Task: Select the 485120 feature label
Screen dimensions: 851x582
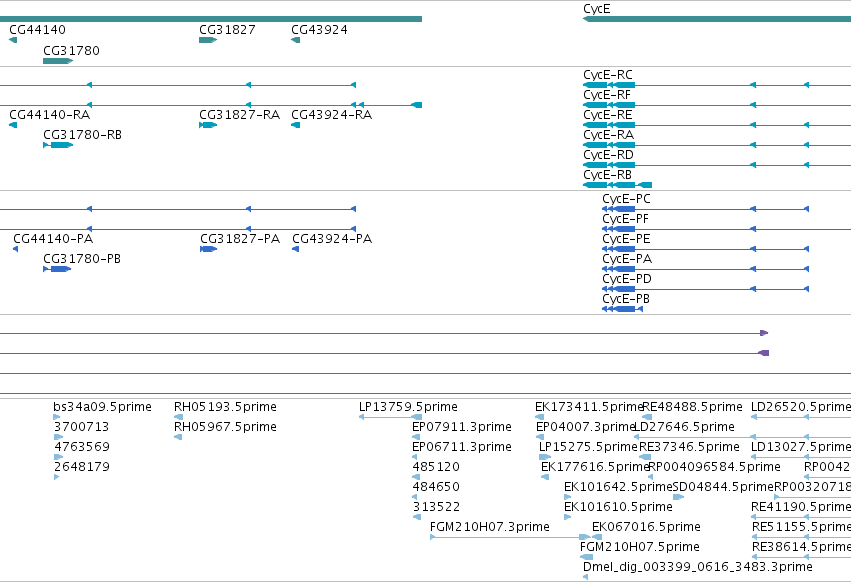Action: [x=436, y=467]
